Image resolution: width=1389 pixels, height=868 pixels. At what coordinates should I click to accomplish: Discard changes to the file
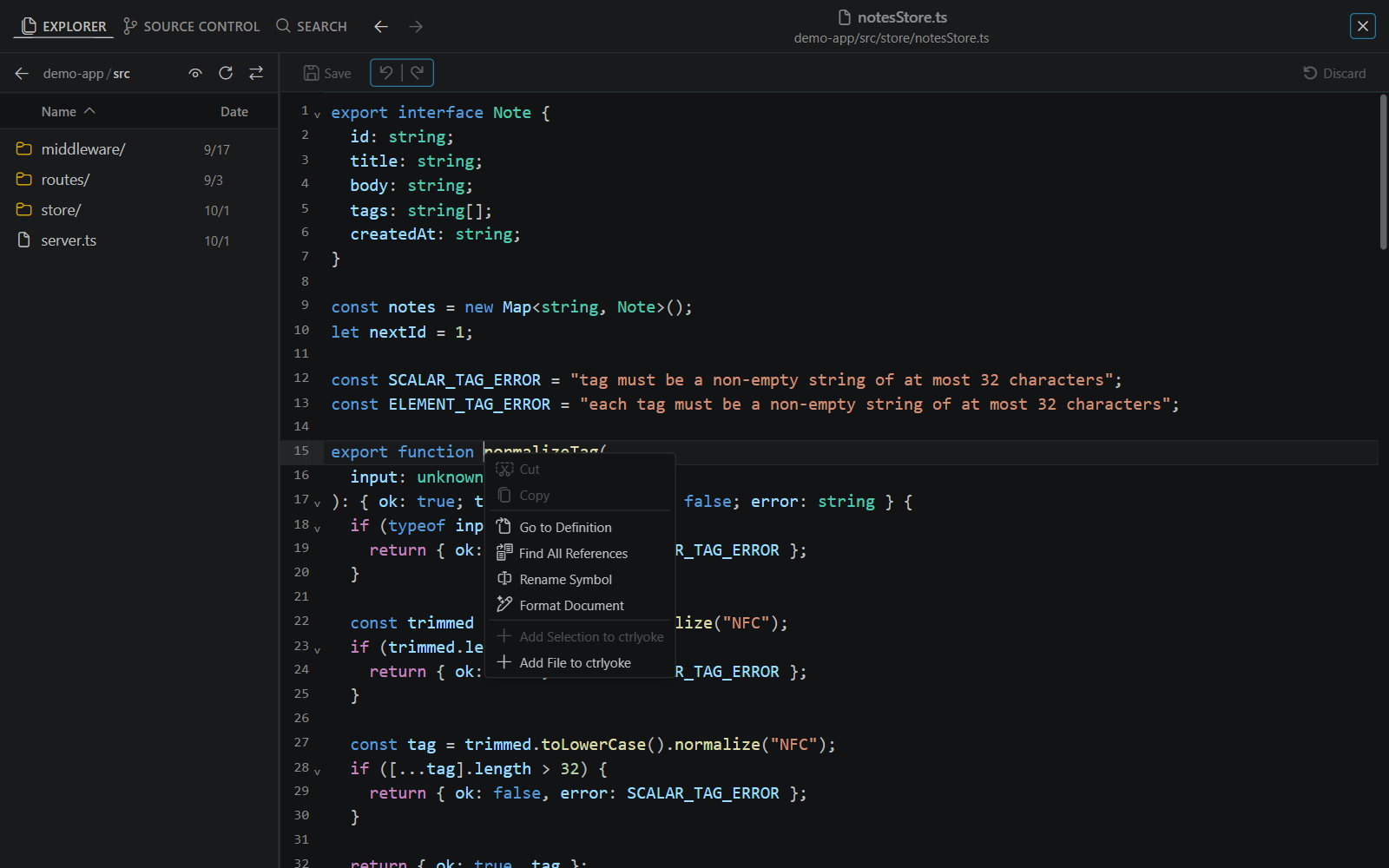point(1334,74)
